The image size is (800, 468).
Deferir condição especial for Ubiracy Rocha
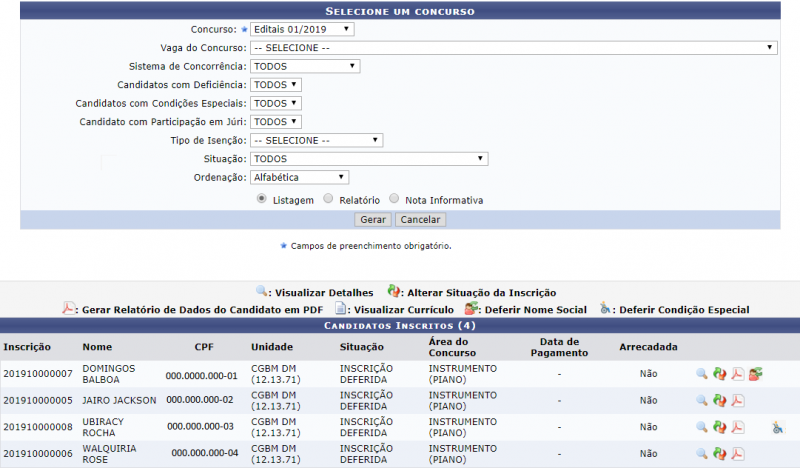(x=778, y=427)
